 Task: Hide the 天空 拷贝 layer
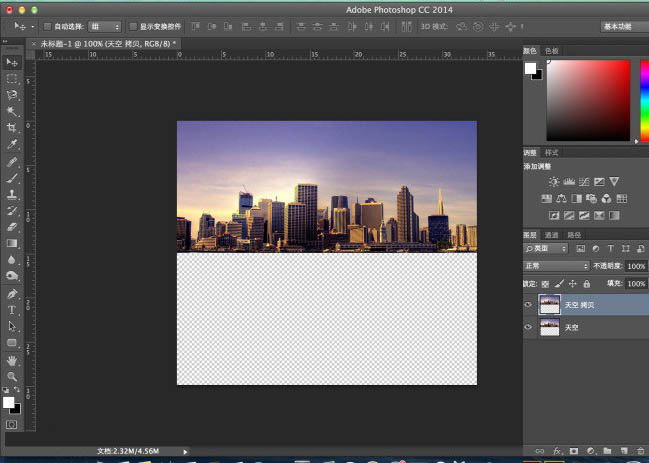(x=528, y=304)
